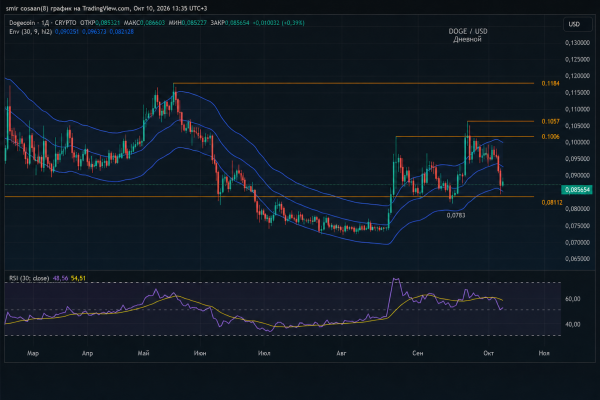Select the Env (30, 9, N2) indicator legend

[30, 31]
